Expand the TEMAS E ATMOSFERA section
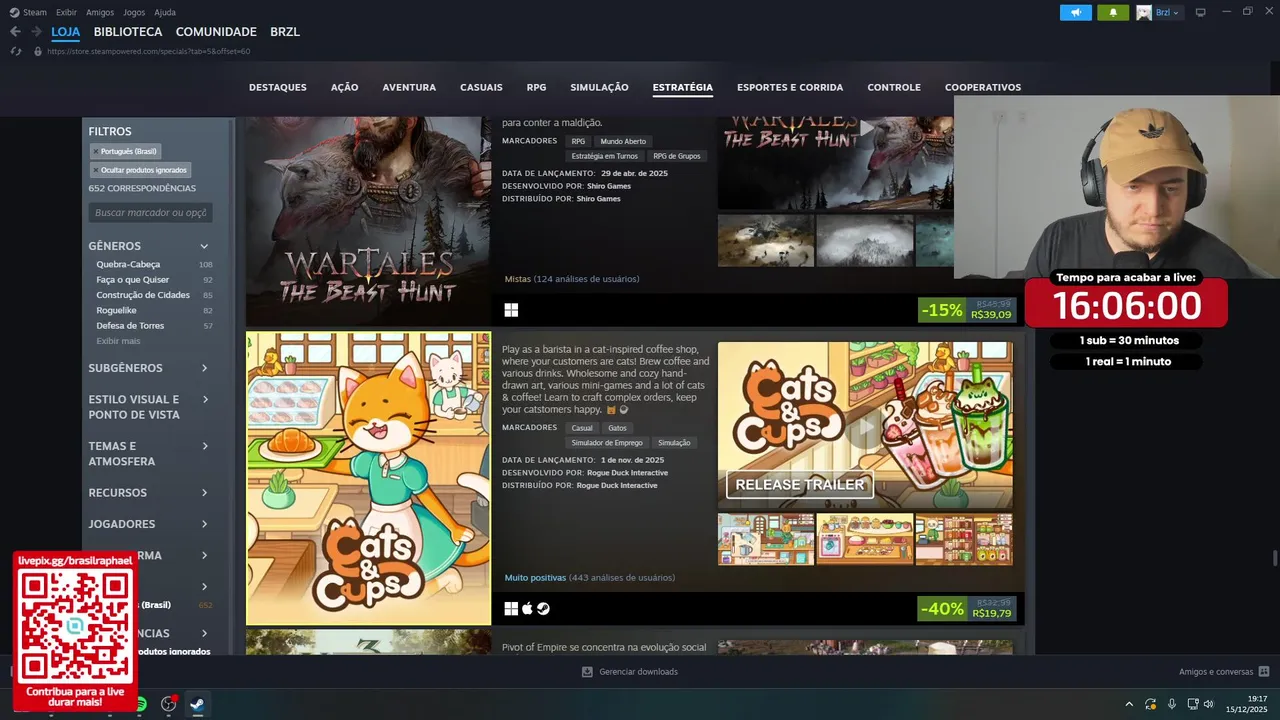Viewport: 1280px width, 720px height. 150,454
